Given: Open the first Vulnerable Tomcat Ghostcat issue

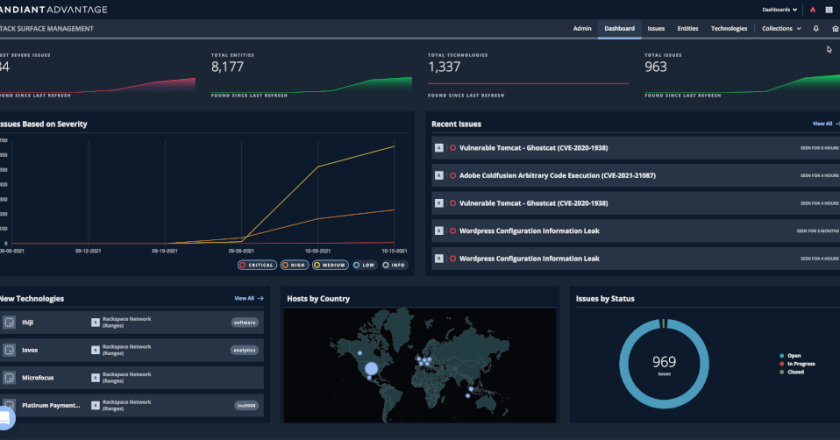Looking at the screenshot, I should click(534, 148).
